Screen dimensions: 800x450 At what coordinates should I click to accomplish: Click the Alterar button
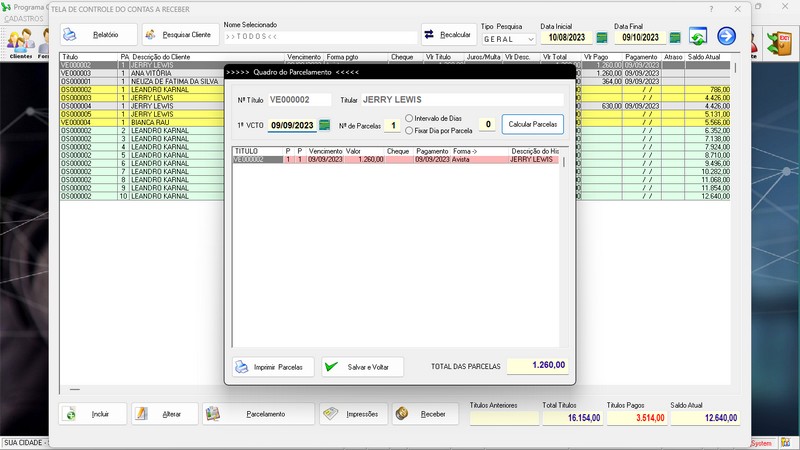164,414
